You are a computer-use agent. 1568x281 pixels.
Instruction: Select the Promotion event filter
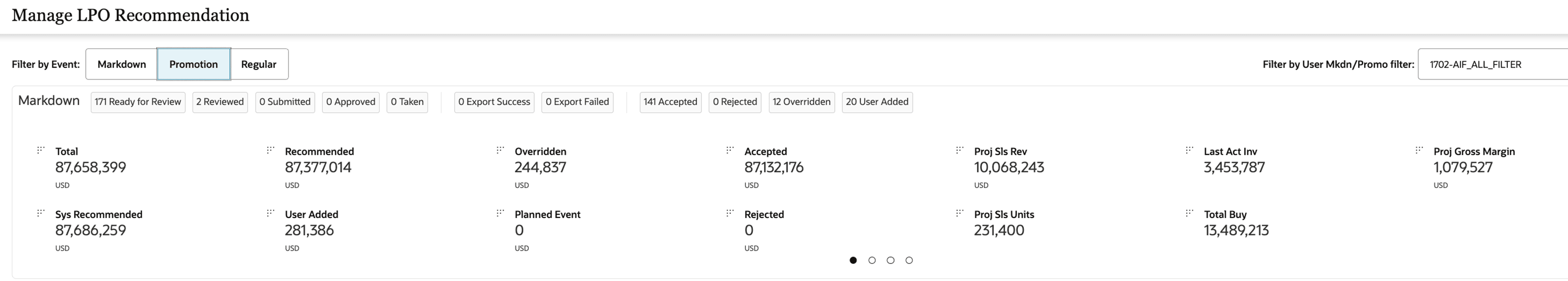coord(194,64)
